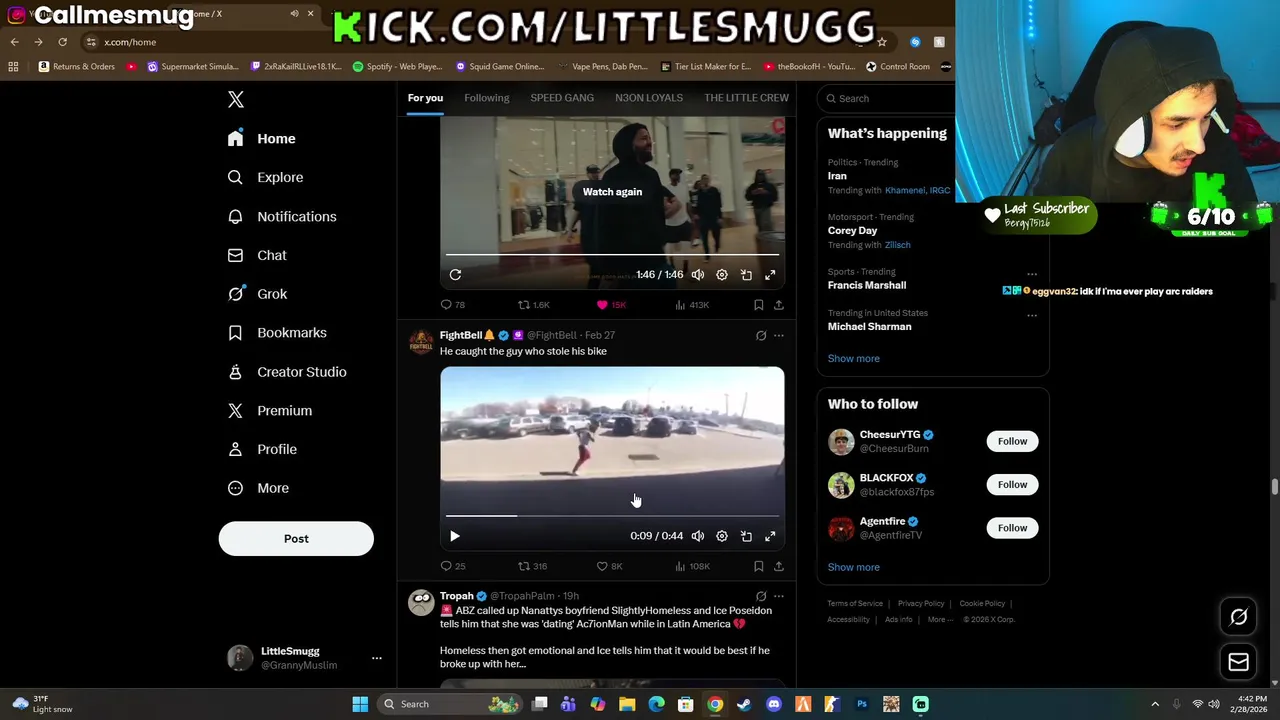Open LittleSmugg account options menu
Viewport: 1280px width, 720px height.
pyautogui.click(x=377, y=658)
